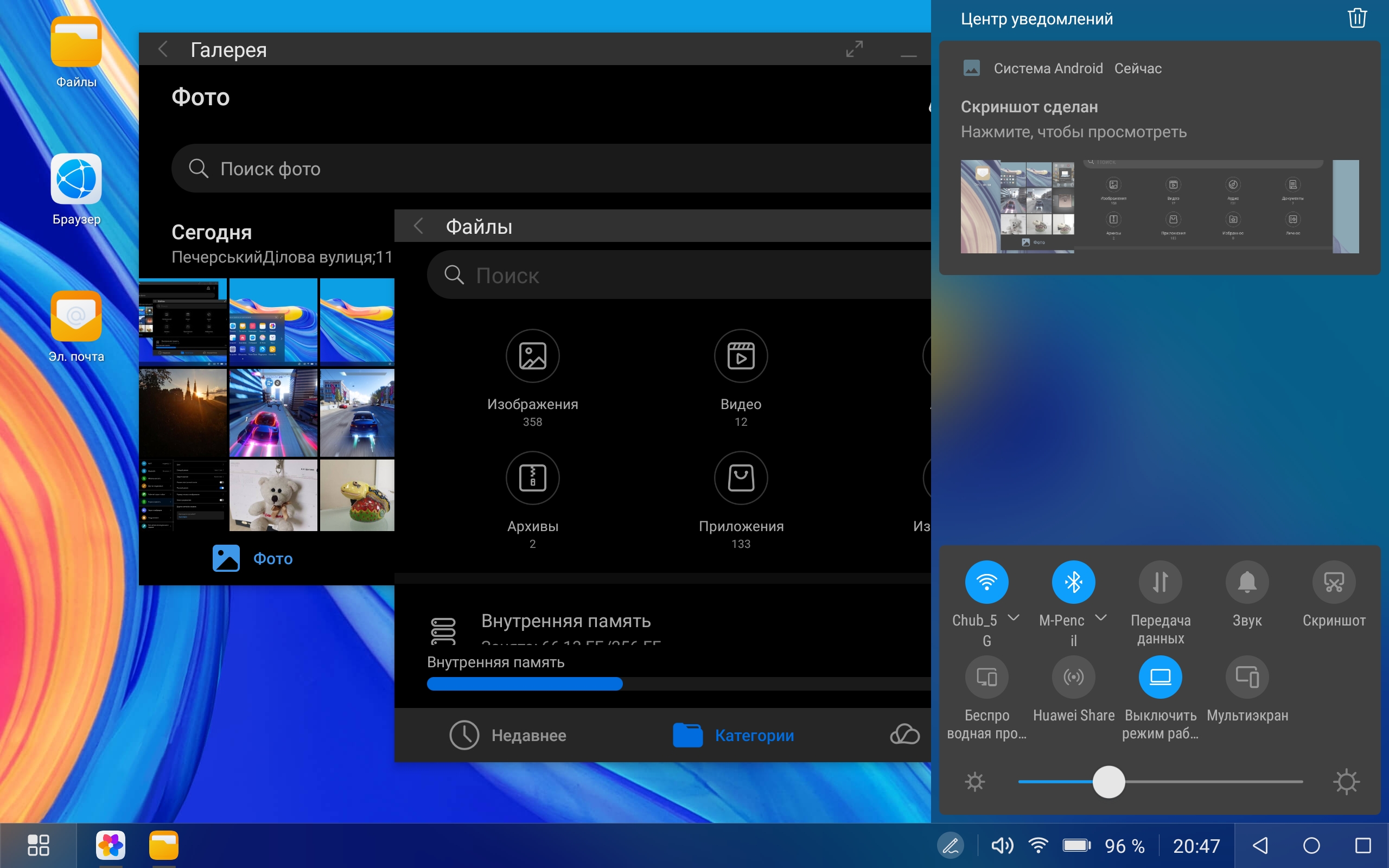
Task: Open the yellow turtle figurine photo
Action: coord(357,495)
